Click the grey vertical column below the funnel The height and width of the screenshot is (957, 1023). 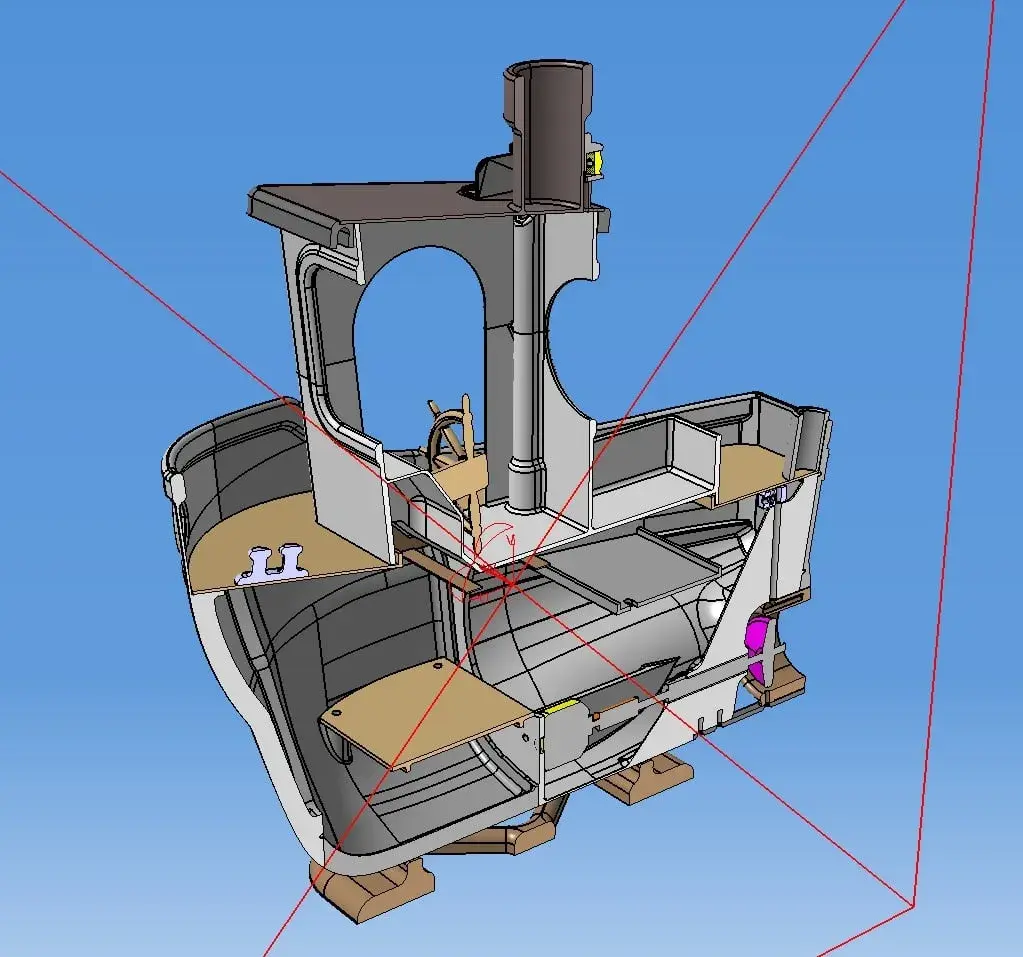point(523,380)
